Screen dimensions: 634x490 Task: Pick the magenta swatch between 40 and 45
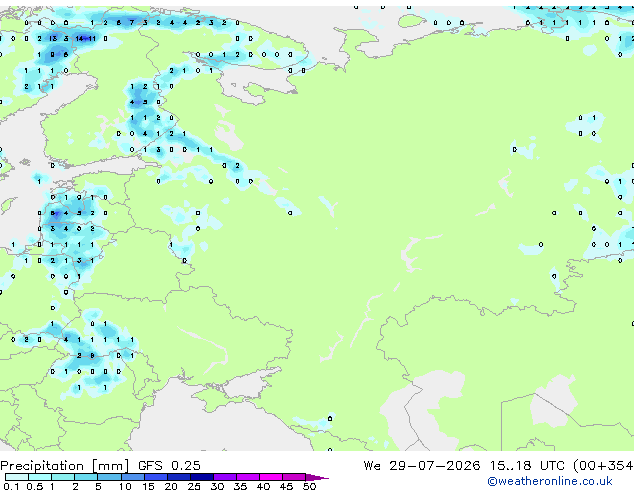tap(271, 477)
